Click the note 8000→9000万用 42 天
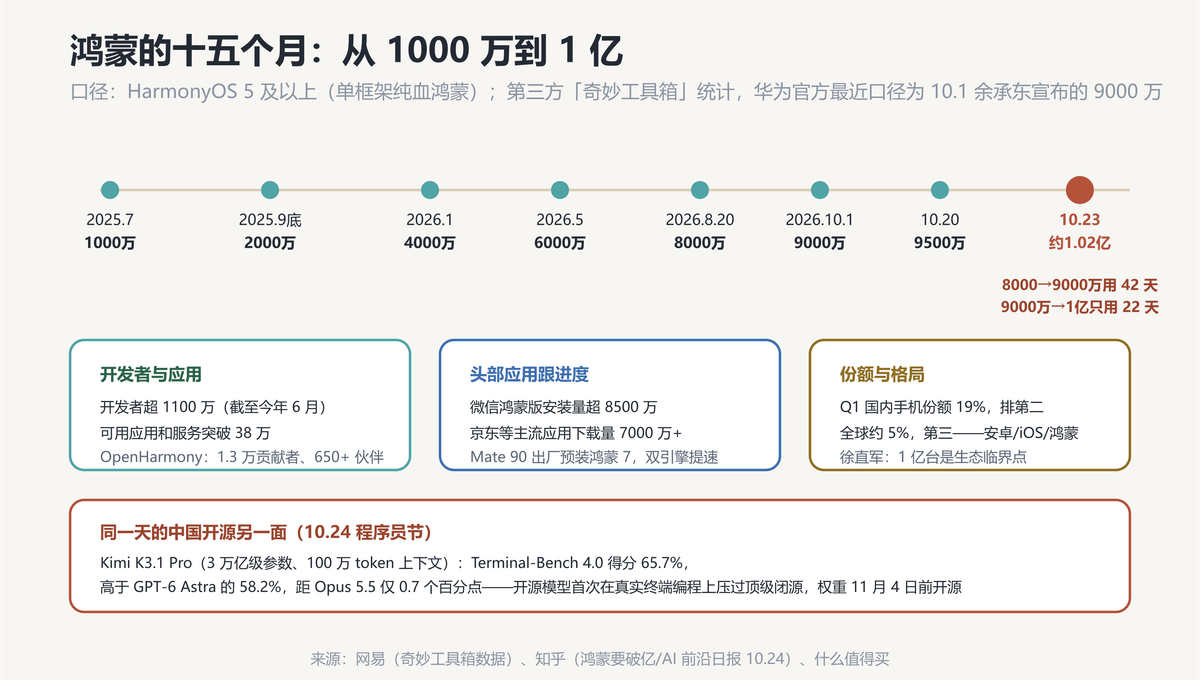Image resolution: width=1200 pixels, height=680 pixels. pyautogui.click(x=1079, y=285)
